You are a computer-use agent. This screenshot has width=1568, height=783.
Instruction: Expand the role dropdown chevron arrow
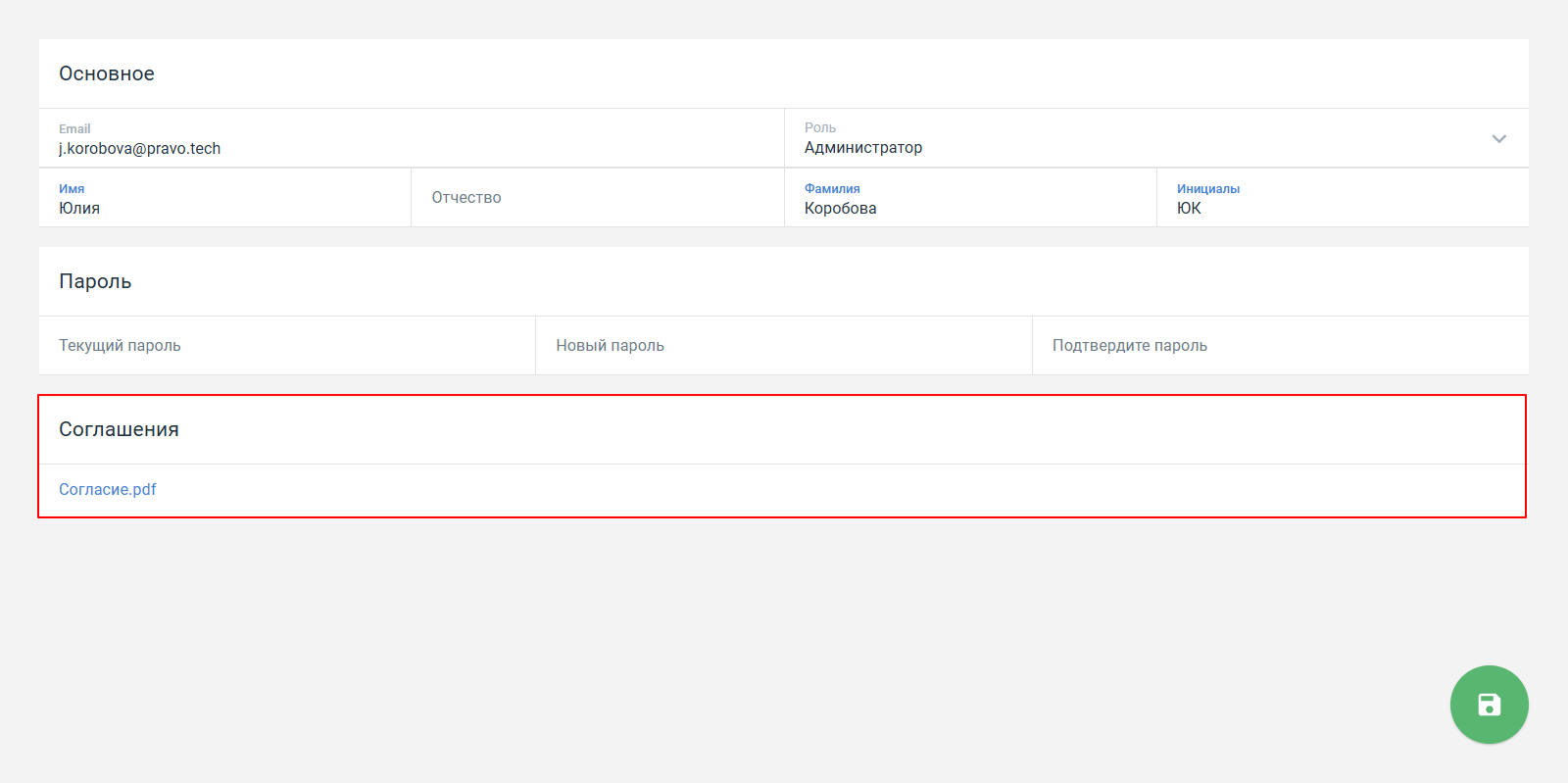(x=1498, y=139)
